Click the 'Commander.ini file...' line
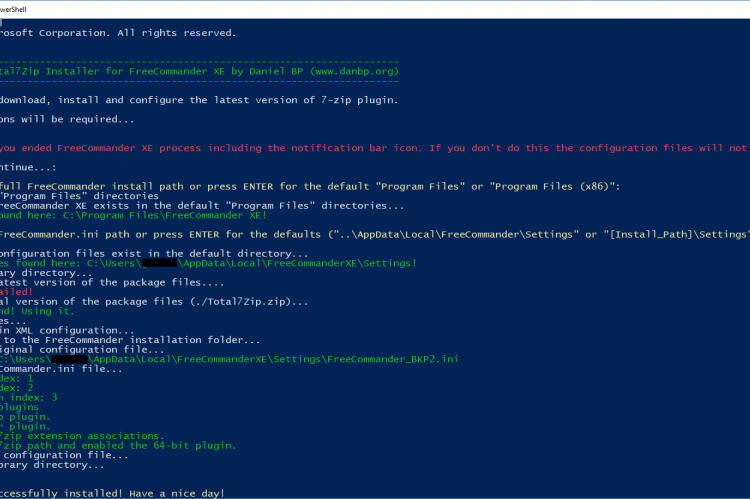Screen dimensions: 750x499 point(61,368)
